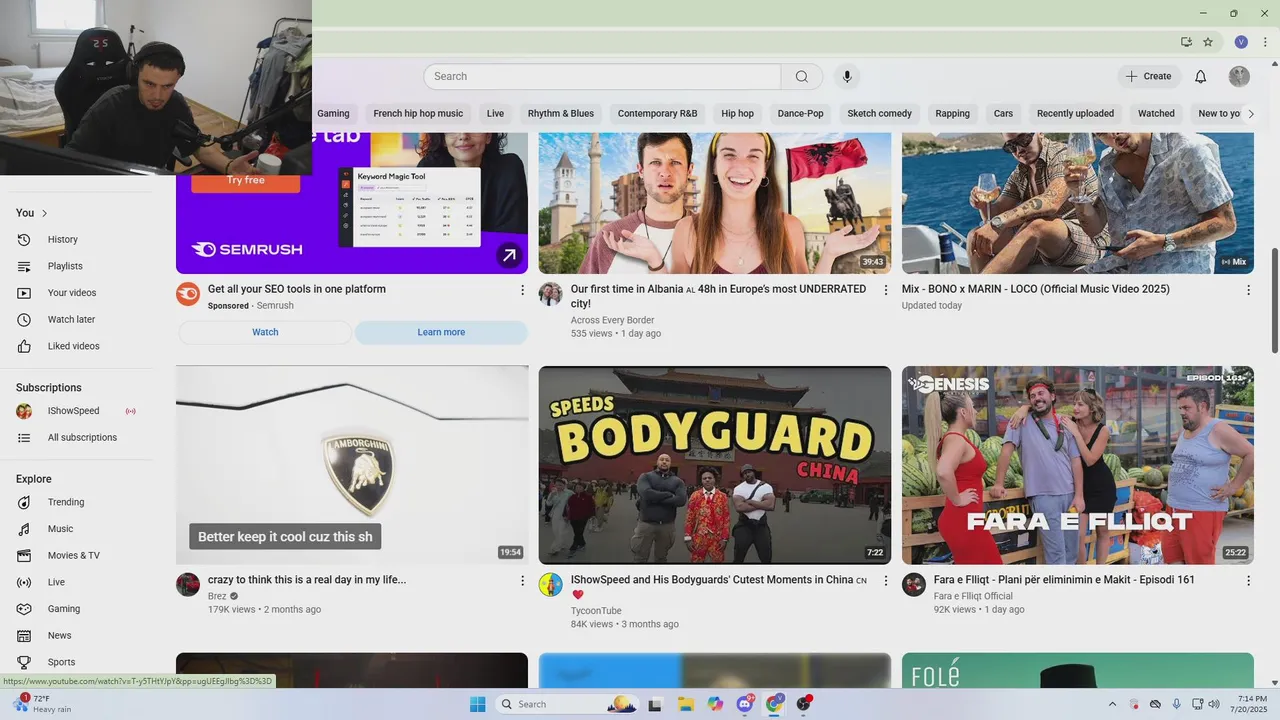Select the Live filter chip
1280x720 pixels.
click(495, 114)
